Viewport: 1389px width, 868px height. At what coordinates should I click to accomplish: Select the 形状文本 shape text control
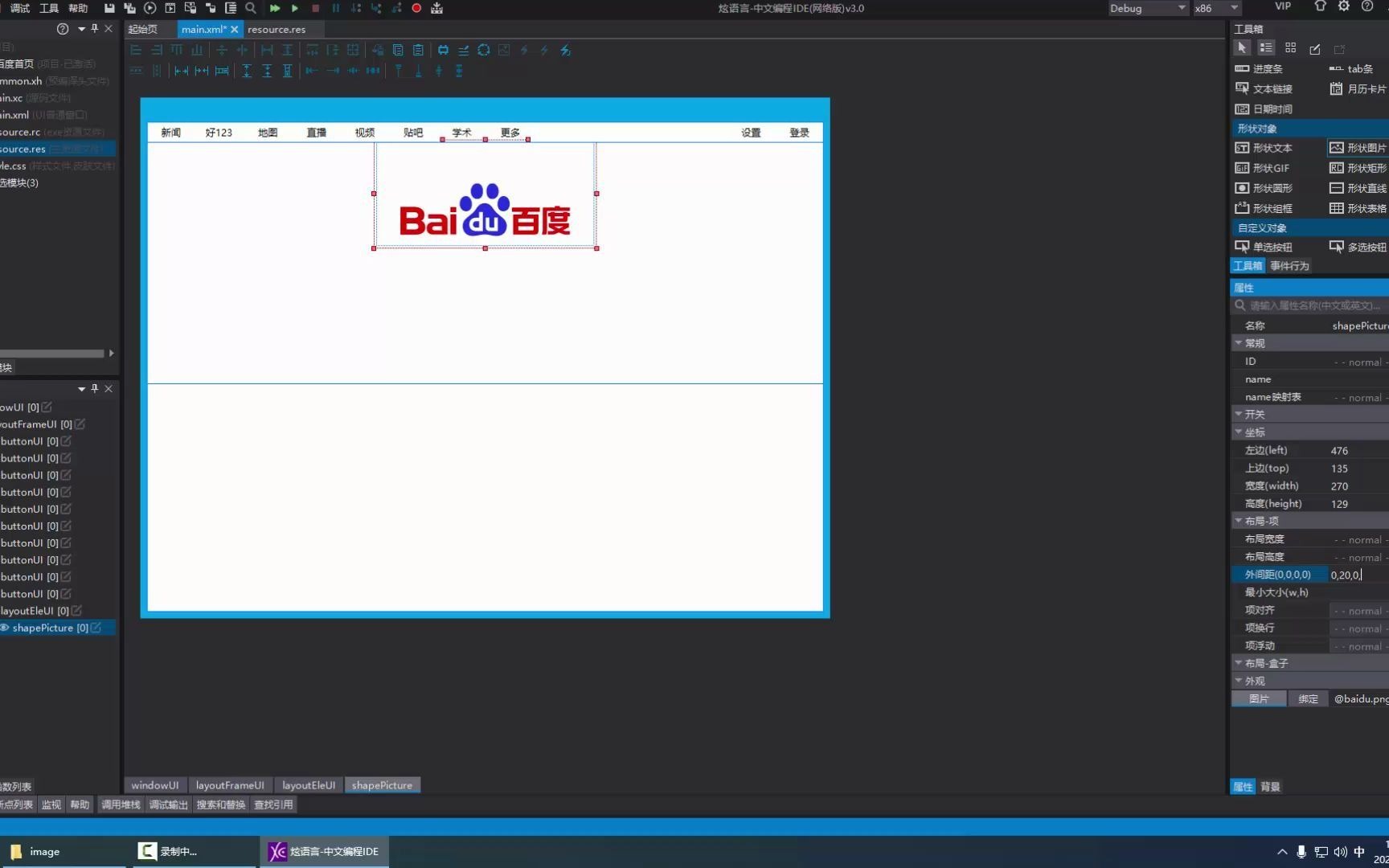[1264, 148]
